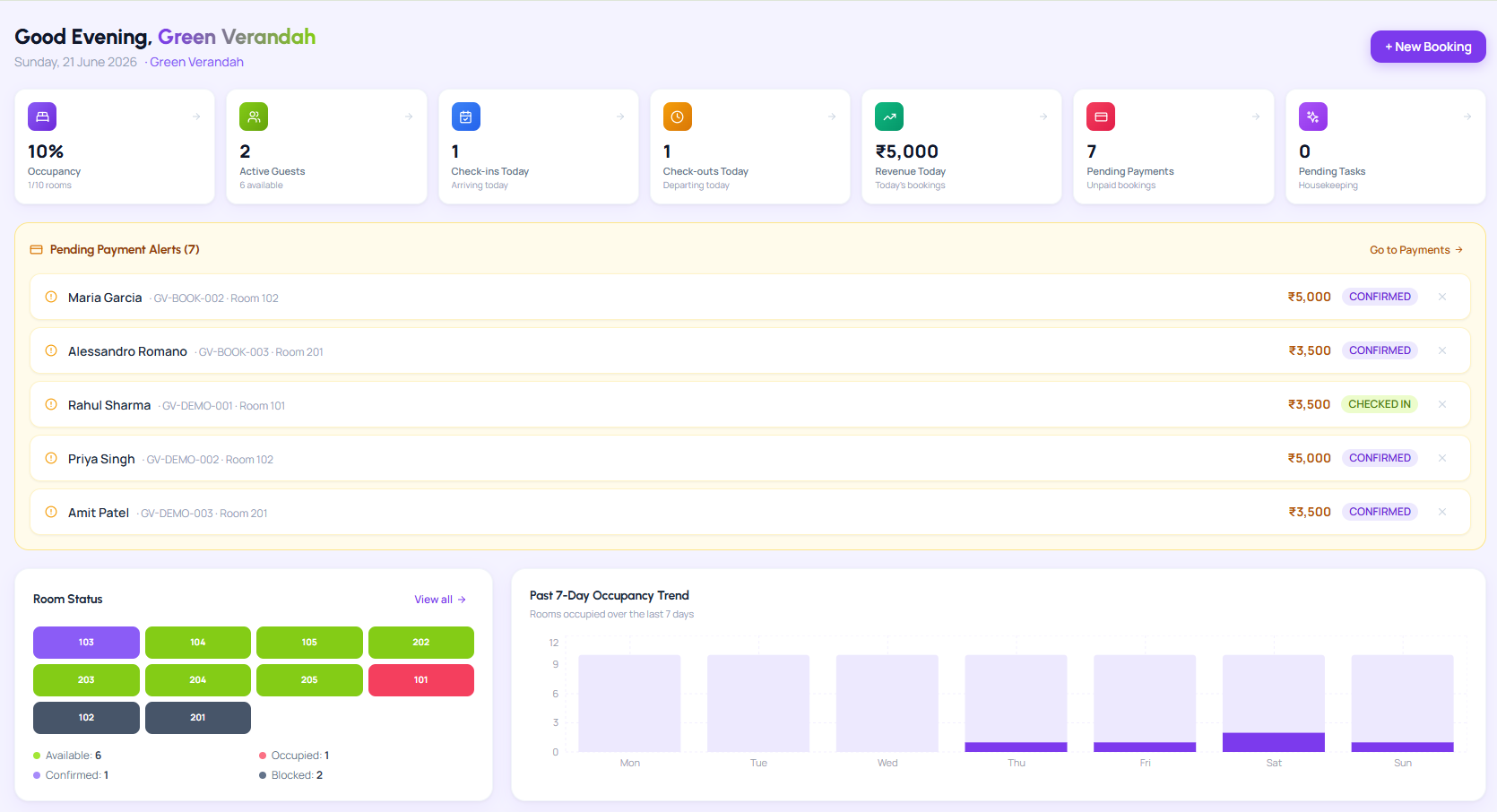Viewport: 1497px width, 812px height.
Task: Select room 103 tile
Action: click(x=86, y=643)
